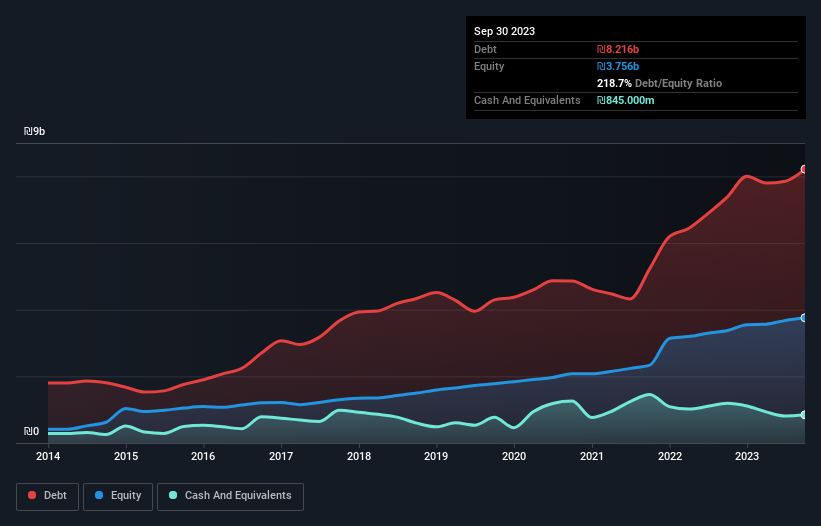The width and height of the screenshot is (821, 526).
Task: Click the blue Equity line endpoint marker
Action: click(804, 318)
